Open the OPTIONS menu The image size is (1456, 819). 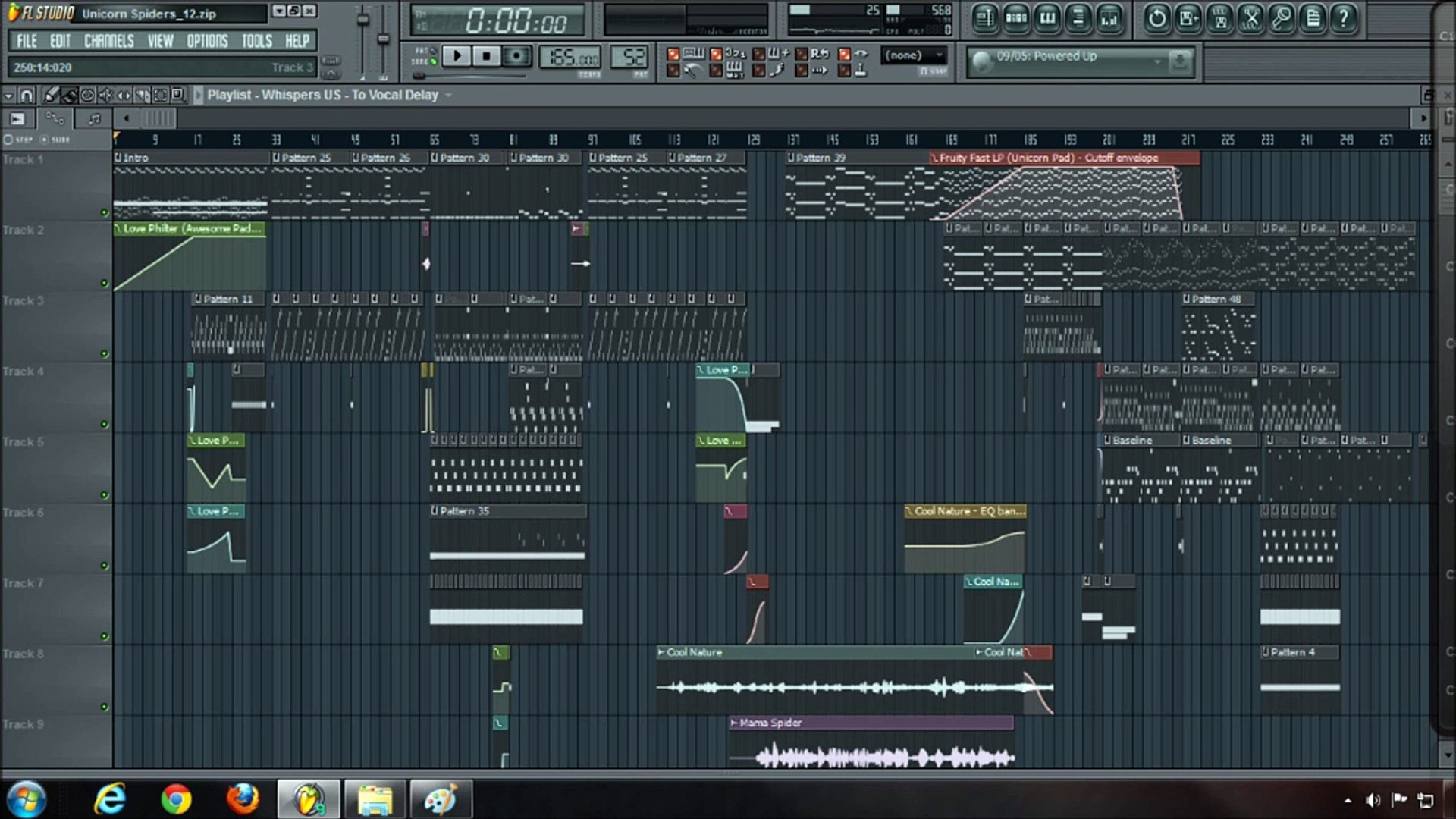[x=207, y=41]
